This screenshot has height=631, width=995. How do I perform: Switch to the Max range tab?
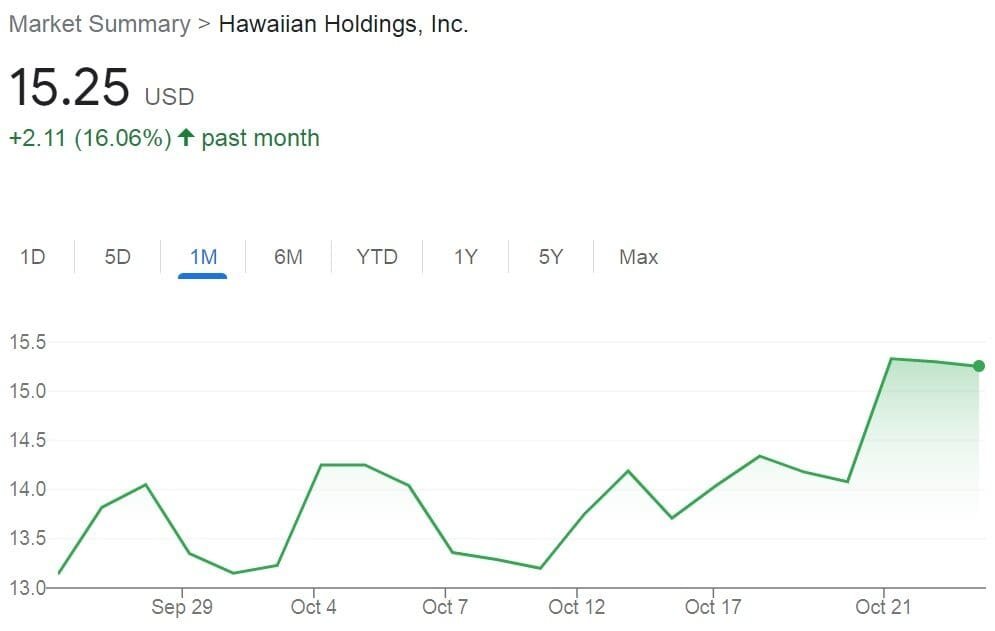(x=638, y=257)
